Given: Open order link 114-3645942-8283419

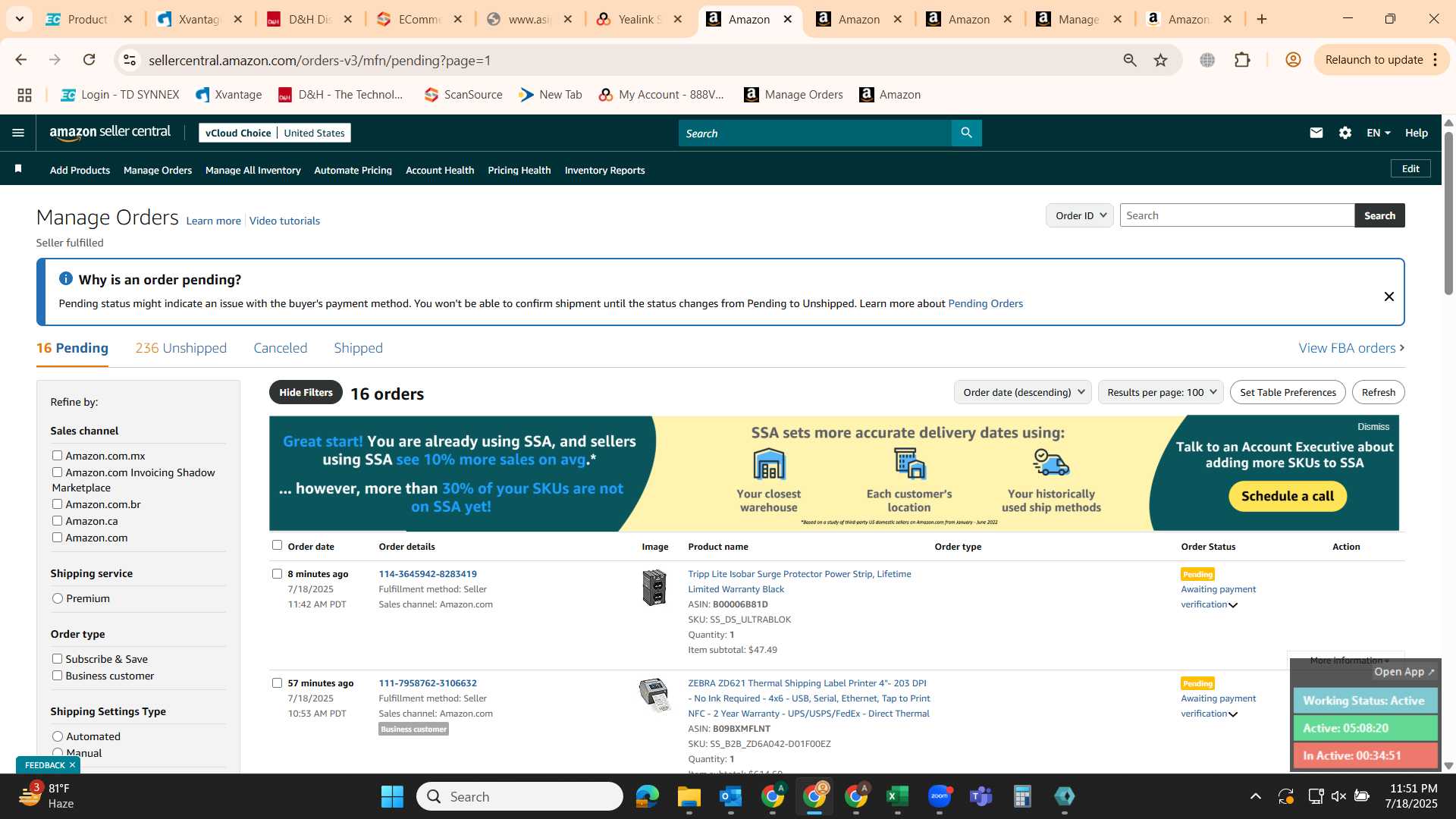Looking at the screenshot, I should [428, 574].
